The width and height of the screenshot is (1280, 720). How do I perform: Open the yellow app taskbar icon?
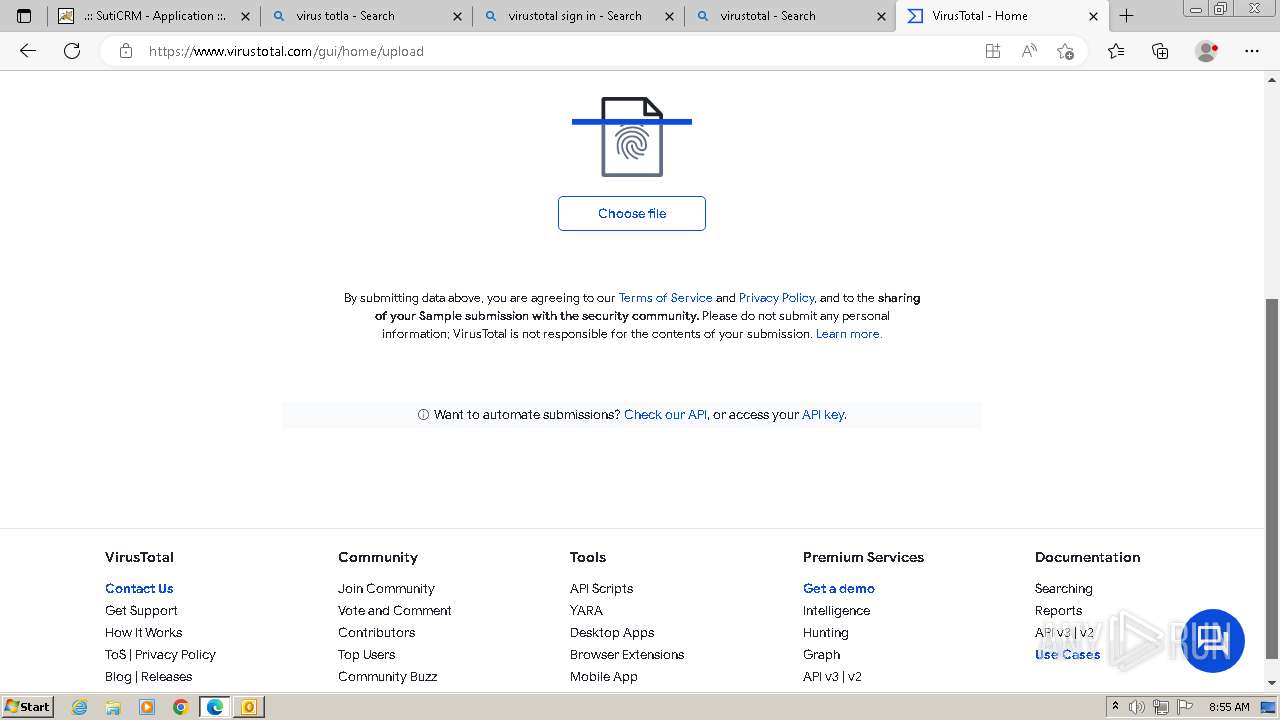[x=248, y=707]
